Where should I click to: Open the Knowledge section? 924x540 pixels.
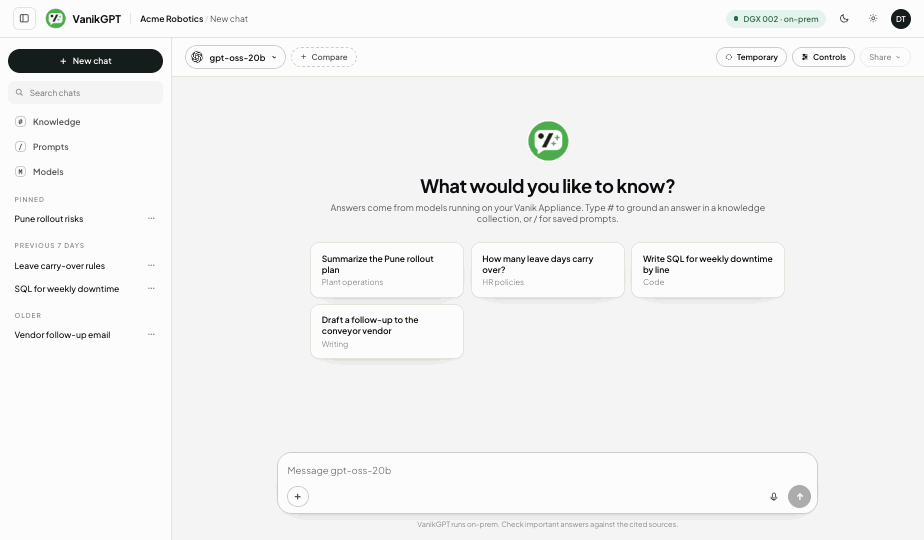pos(85,122)
